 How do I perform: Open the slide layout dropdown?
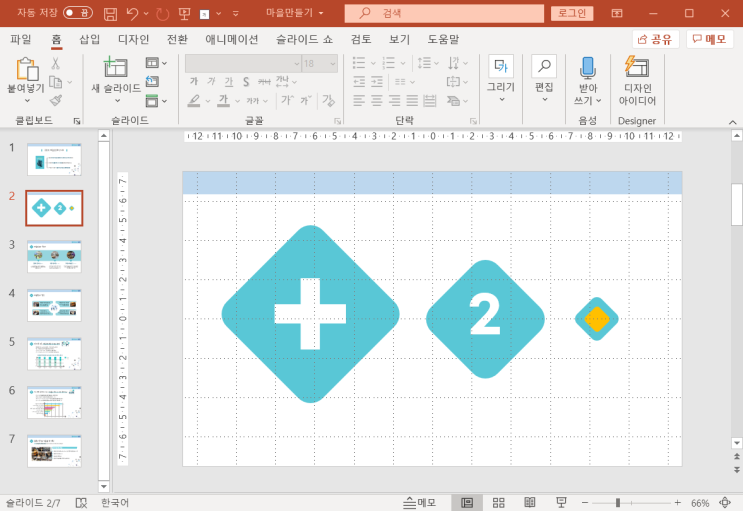pyautogui.click(x=156, y=63)
